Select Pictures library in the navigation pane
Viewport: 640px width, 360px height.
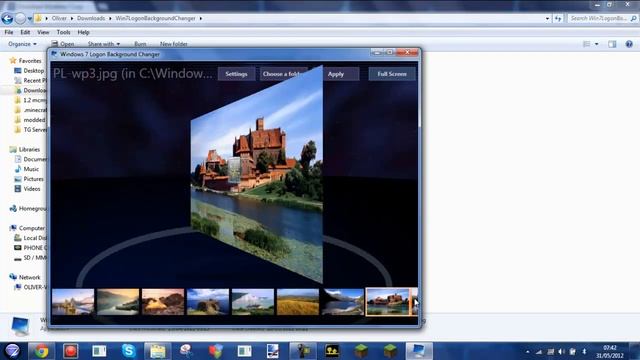33,179
